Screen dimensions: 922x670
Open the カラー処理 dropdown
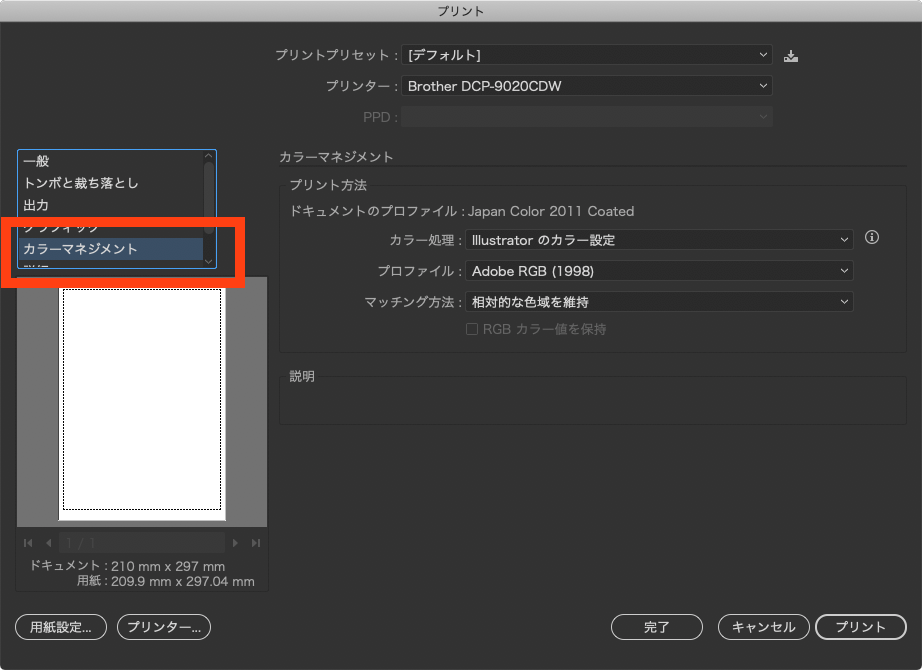tap(659, 240)
